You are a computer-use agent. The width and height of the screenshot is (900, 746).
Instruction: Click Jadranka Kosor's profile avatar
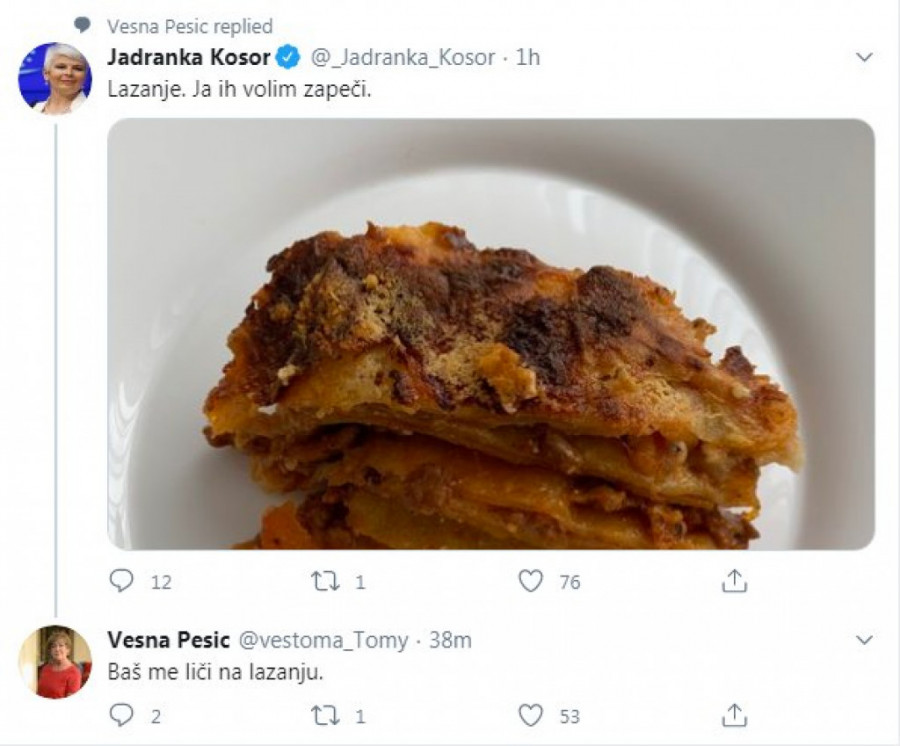tap(54, 78)
